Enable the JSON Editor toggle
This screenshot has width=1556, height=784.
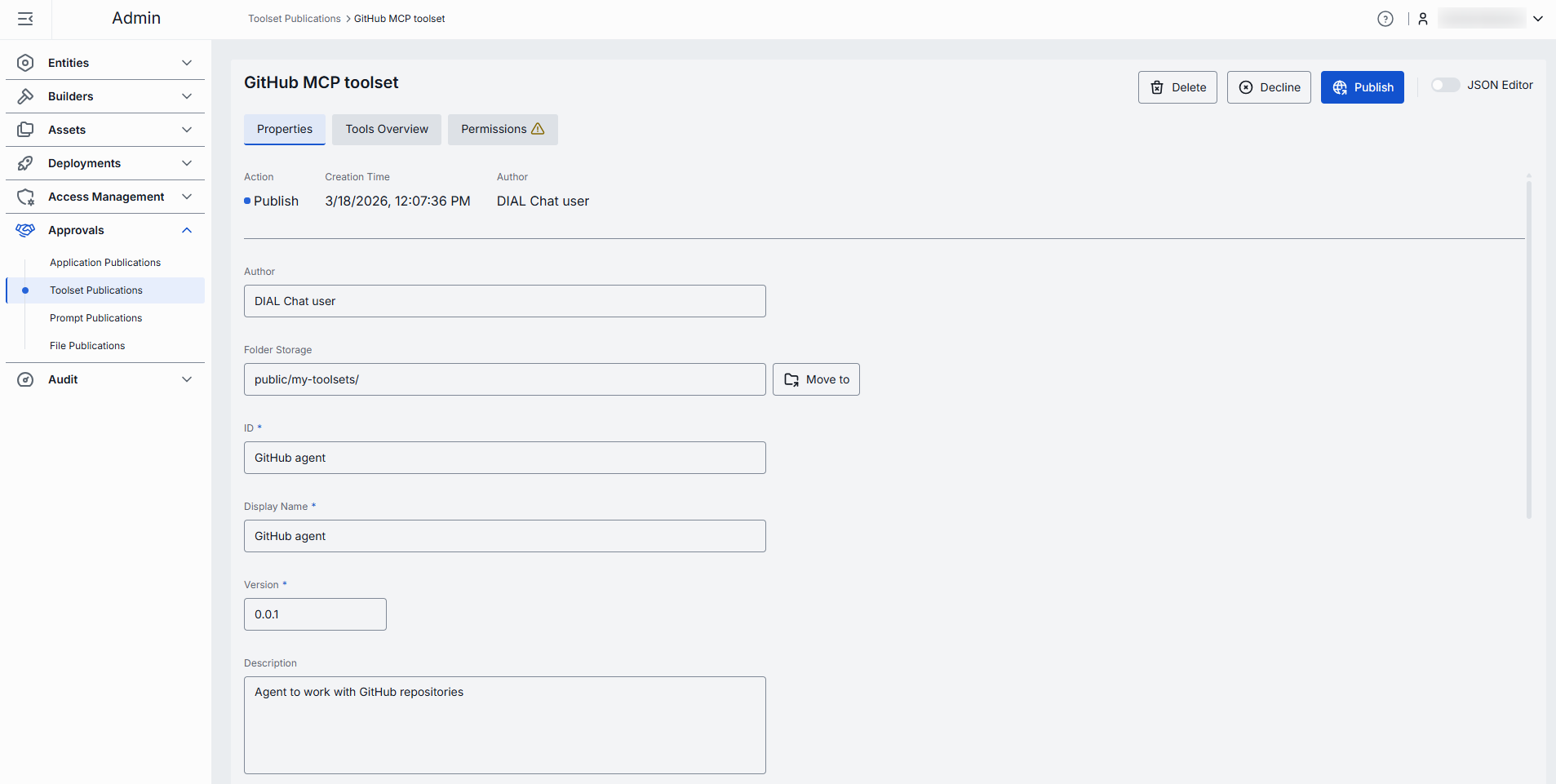pos(1445,86)
